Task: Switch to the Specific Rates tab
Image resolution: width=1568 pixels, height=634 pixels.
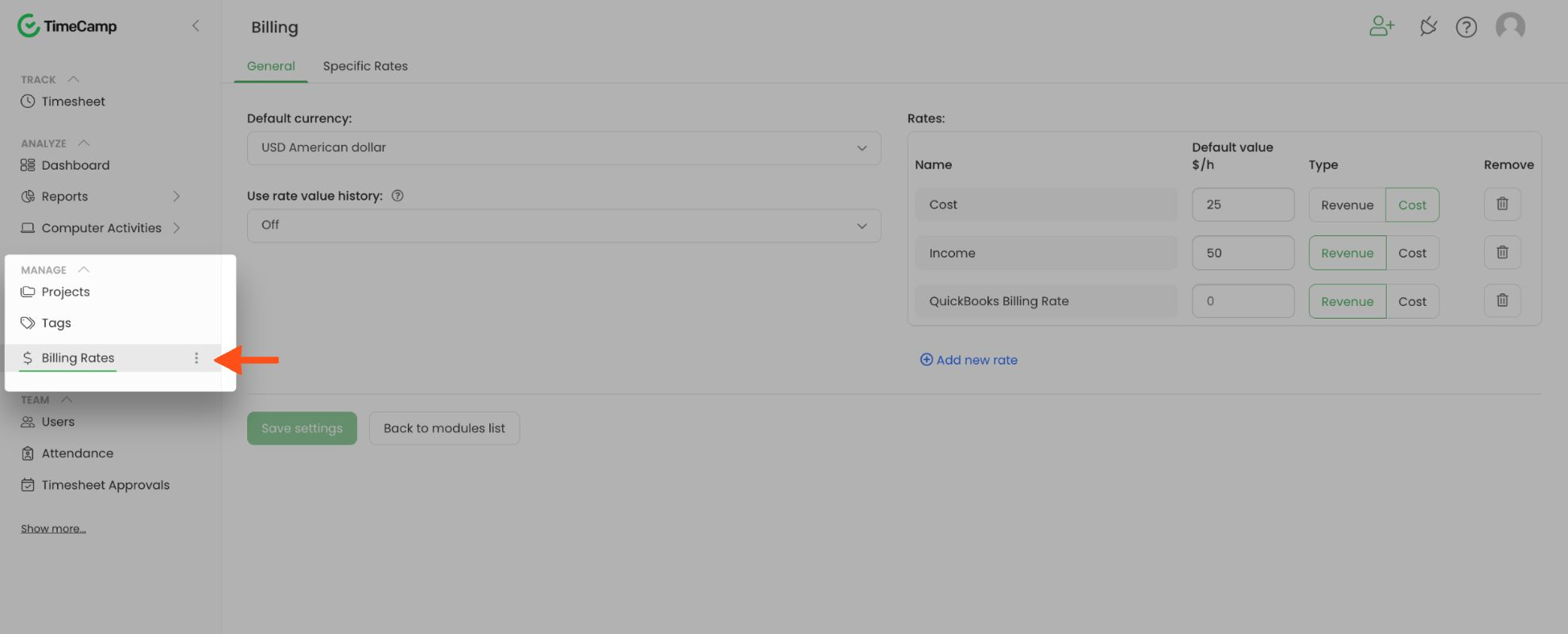Action: [365, 67]
